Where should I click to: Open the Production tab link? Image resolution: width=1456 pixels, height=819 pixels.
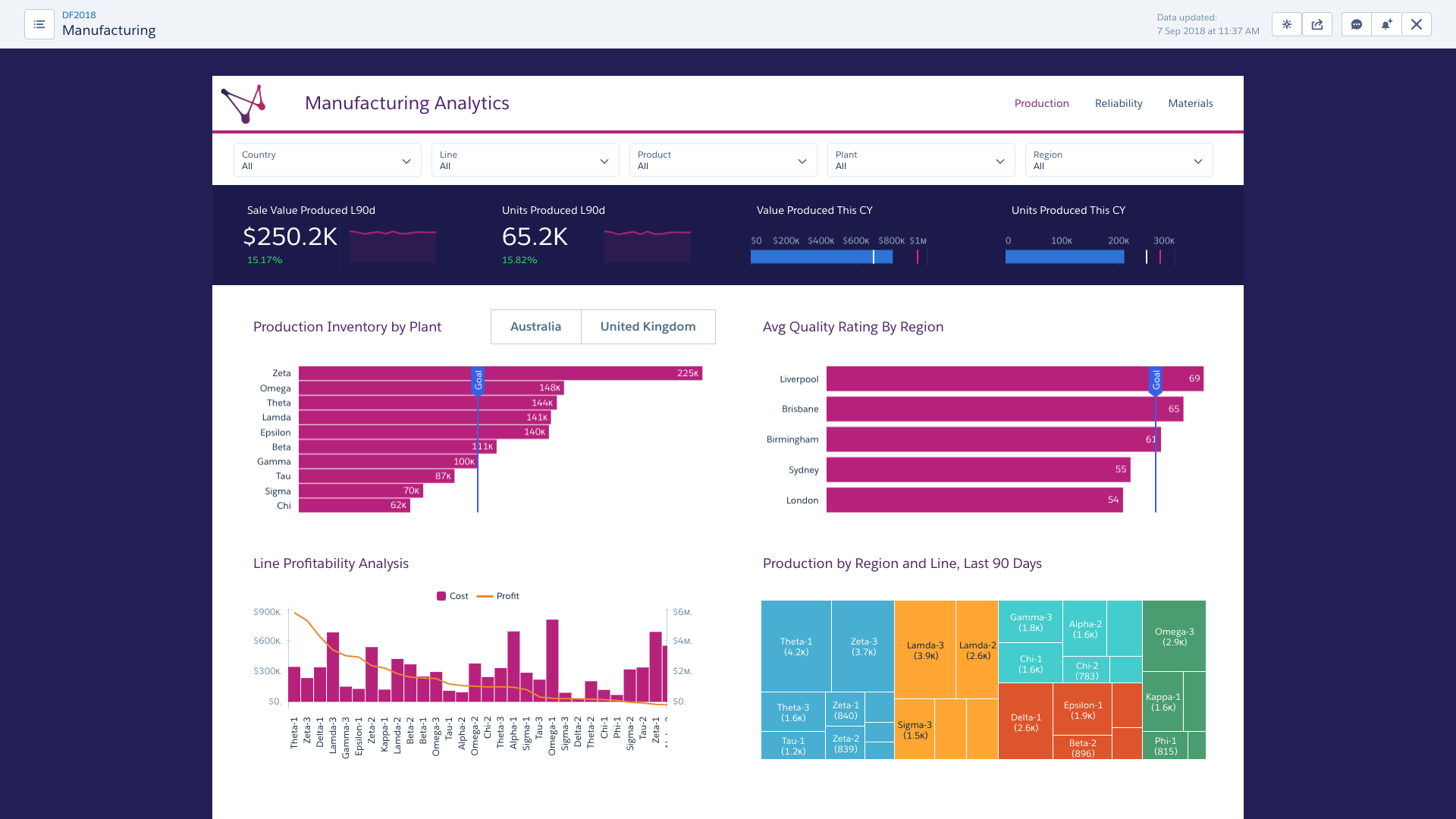click(x=1041, y=103)
